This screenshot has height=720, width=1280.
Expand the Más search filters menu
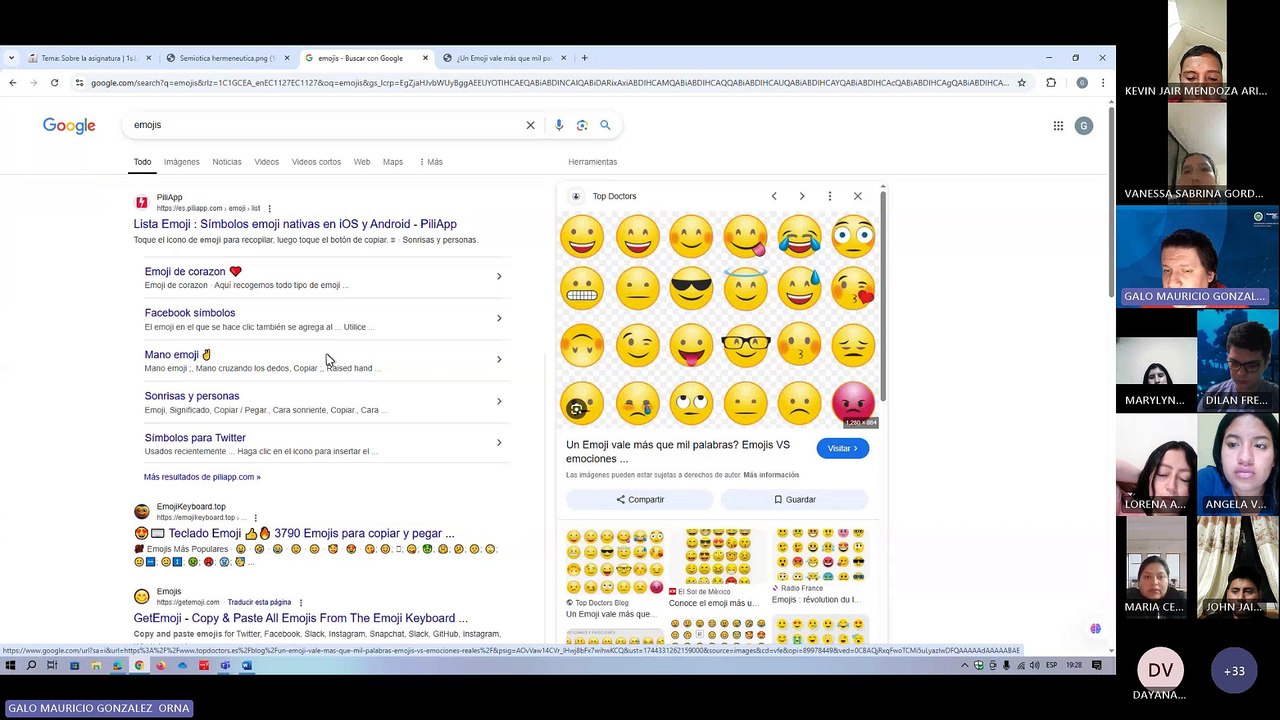pos(431,162)
